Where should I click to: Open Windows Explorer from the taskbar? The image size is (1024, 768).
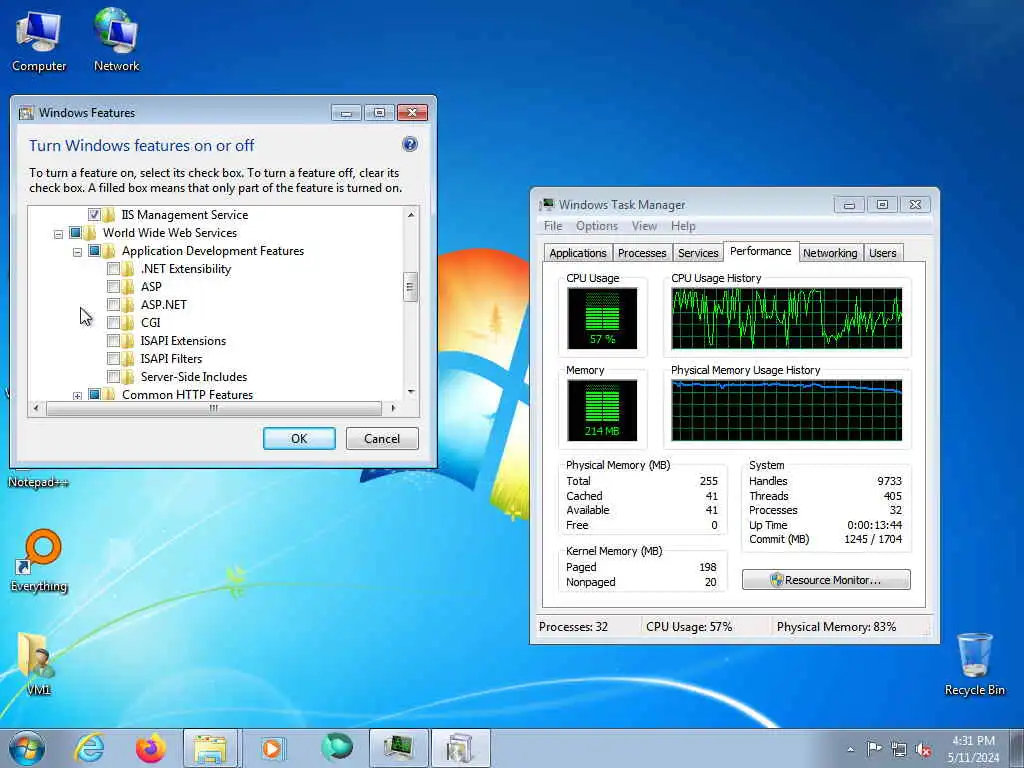coord(211,748)
